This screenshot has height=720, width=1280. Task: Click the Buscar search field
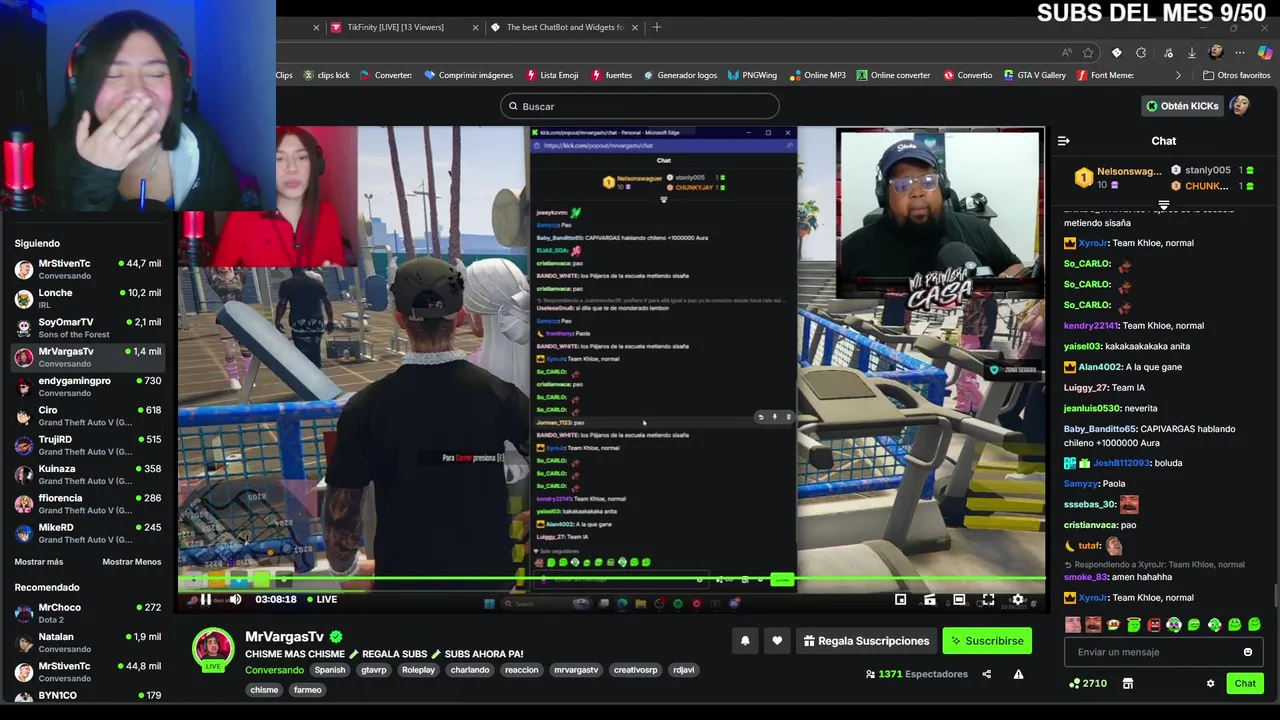(640, 106)
